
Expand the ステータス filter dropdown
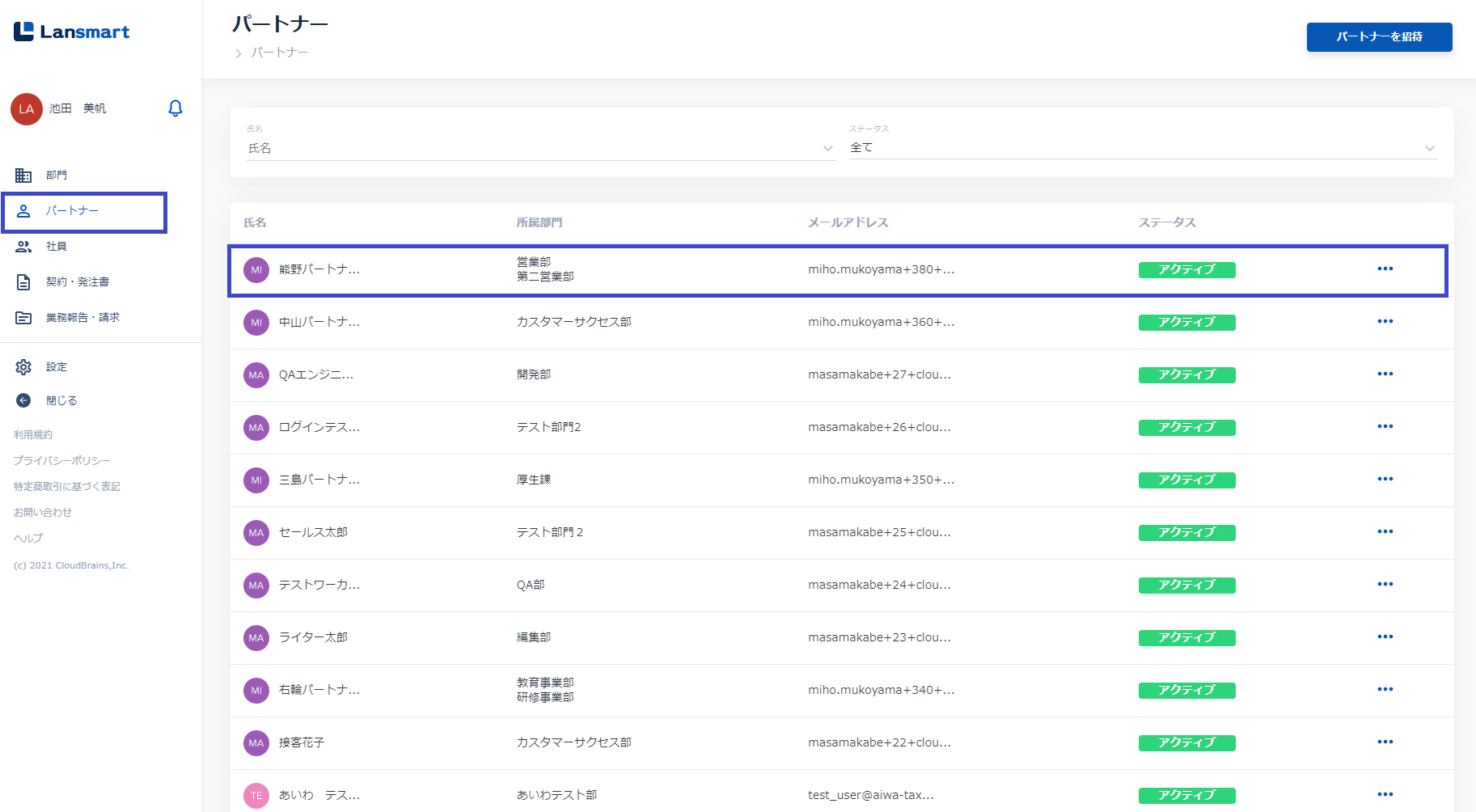[1429, 148]
